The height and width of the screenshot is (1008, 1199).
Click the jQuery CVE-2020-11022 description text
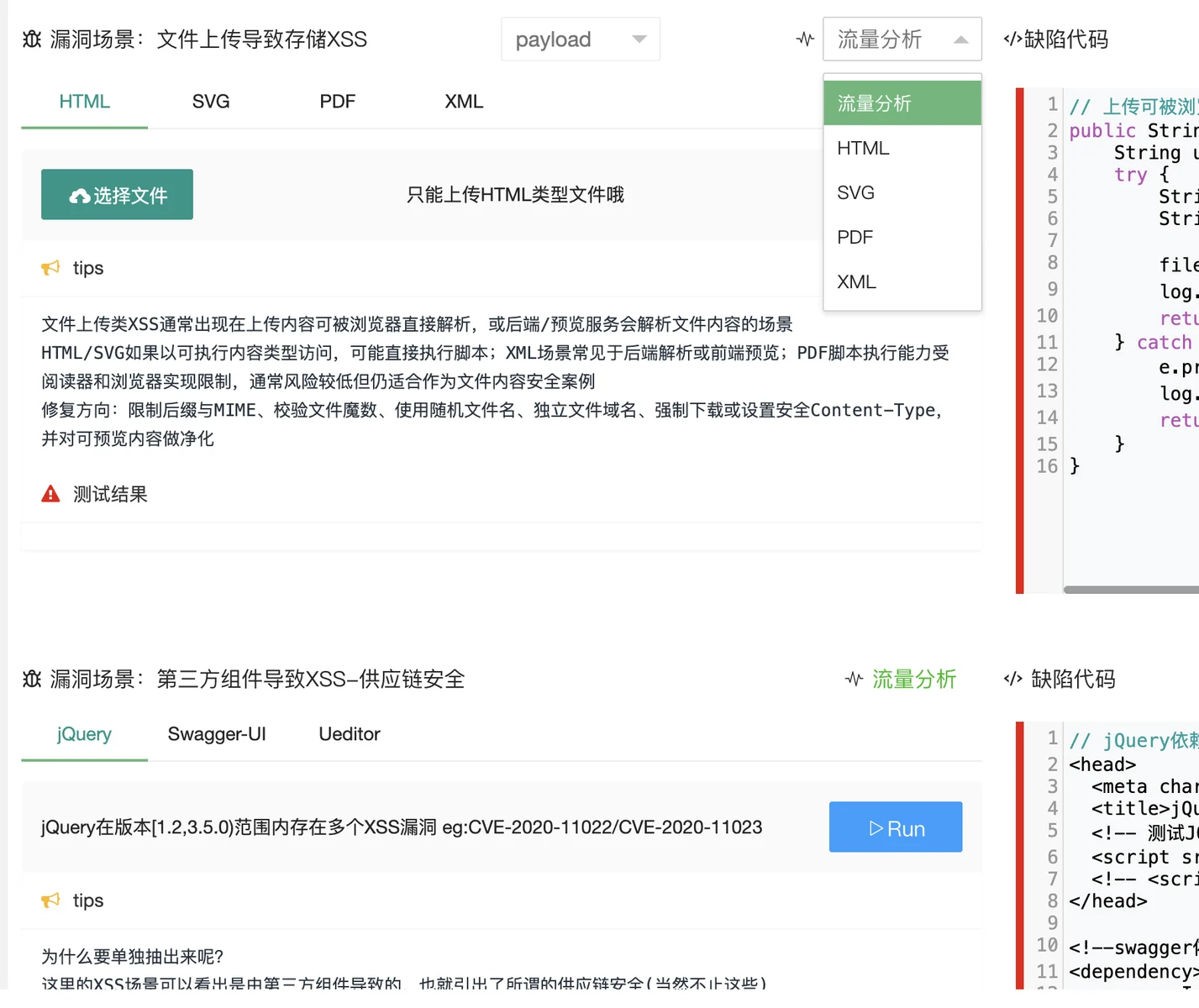click(402, 827)
